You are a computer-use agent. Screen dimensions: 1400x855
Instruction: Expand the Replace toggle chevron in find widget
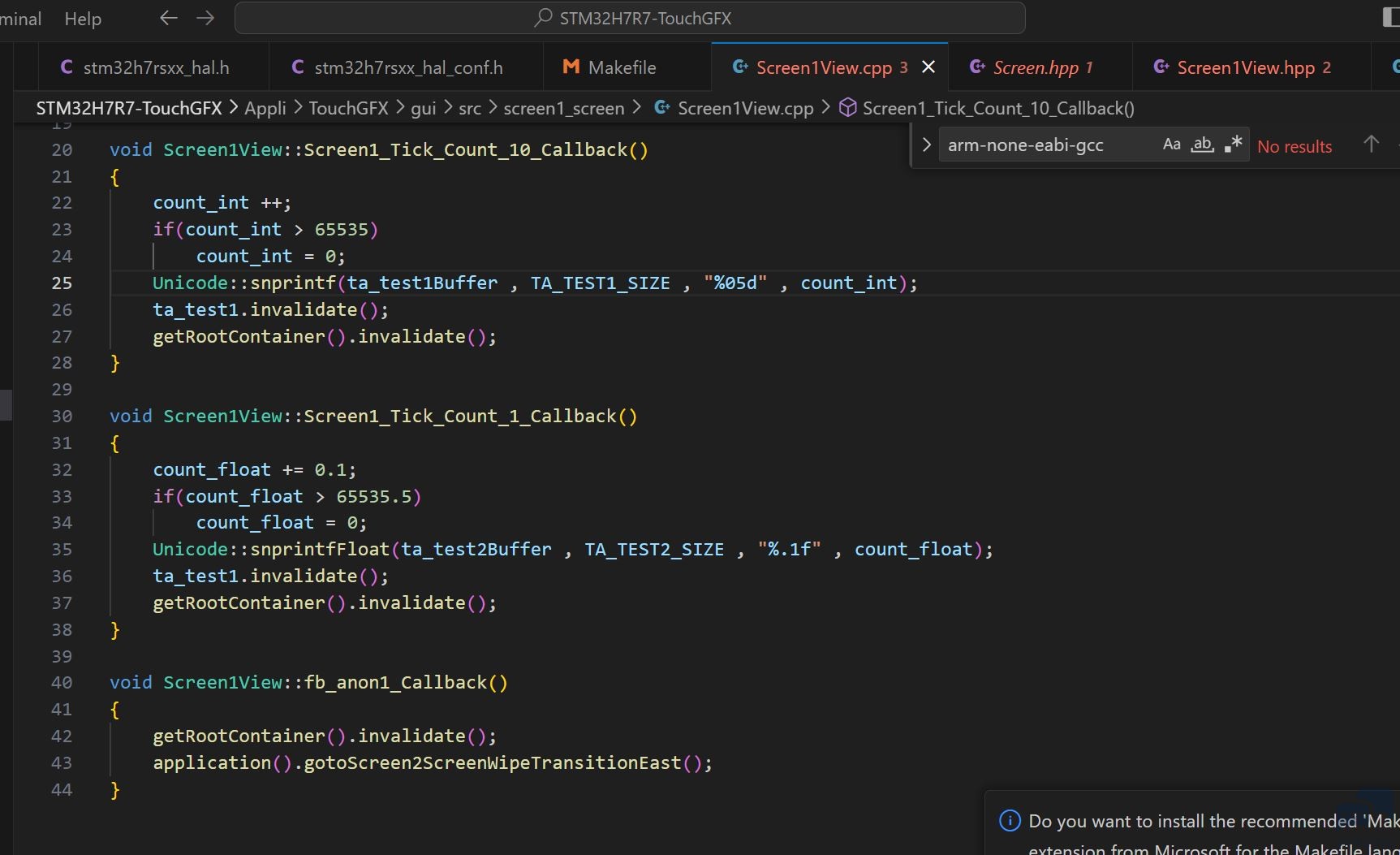point(926,145)
